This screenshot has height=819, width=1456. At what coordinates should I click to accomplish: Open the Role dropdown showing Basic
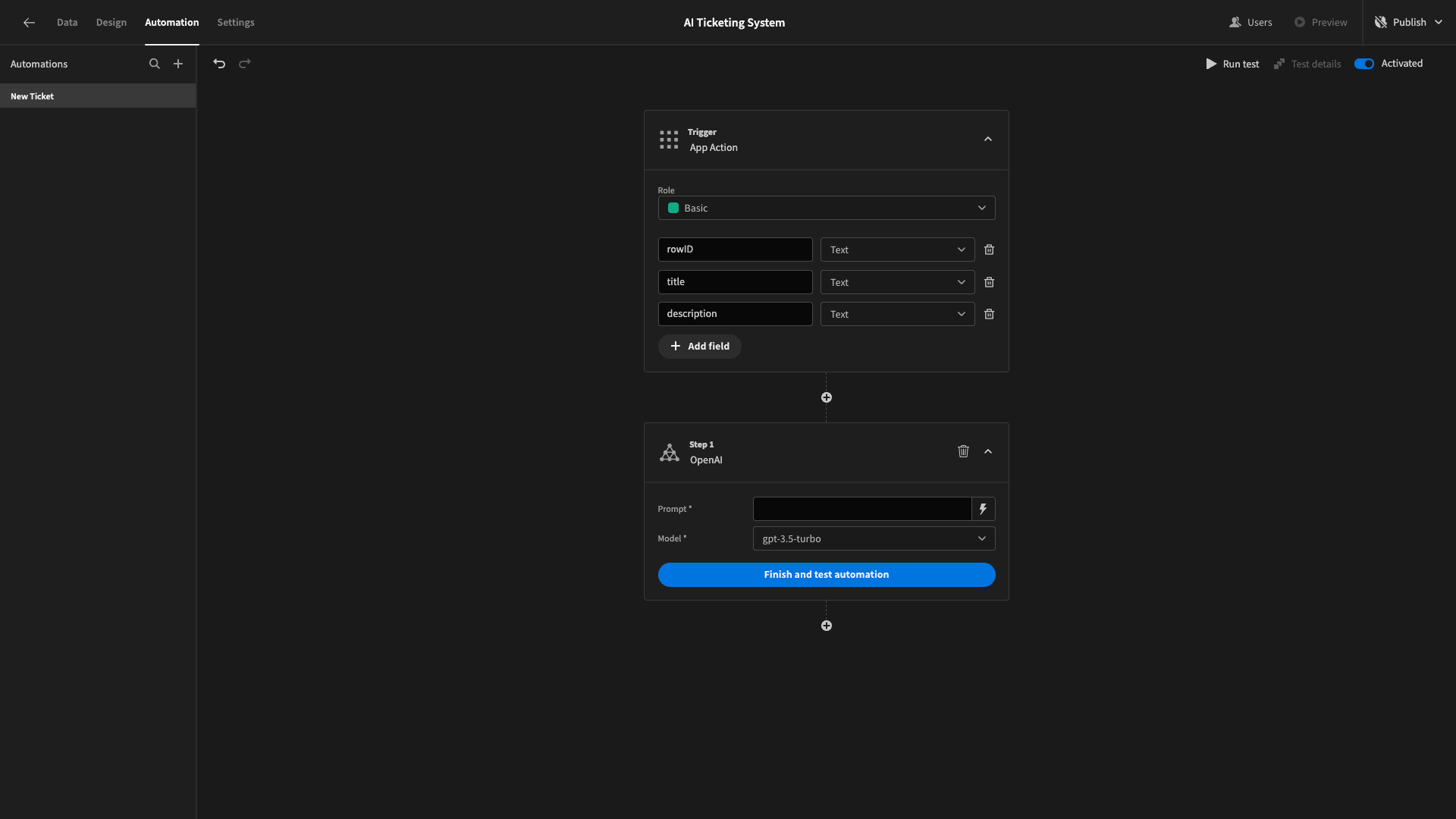827,208
